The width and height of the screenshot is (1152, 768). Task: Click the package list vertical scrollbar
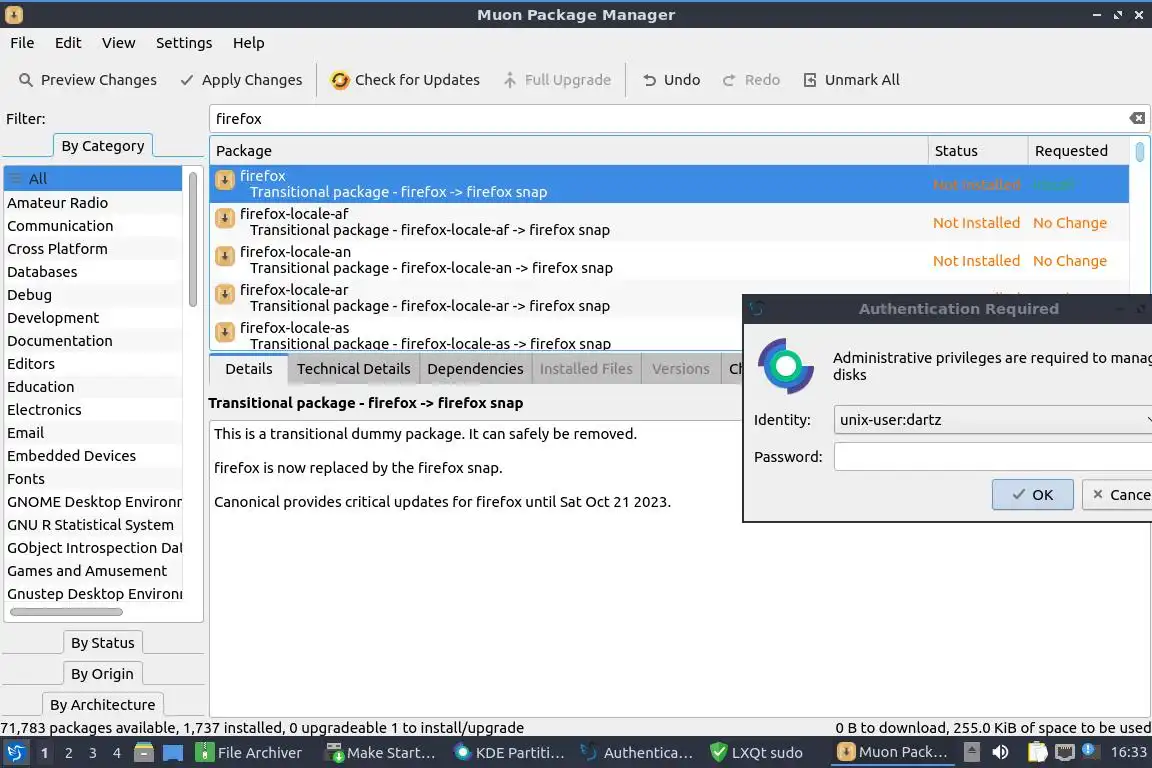point(1140,151)
